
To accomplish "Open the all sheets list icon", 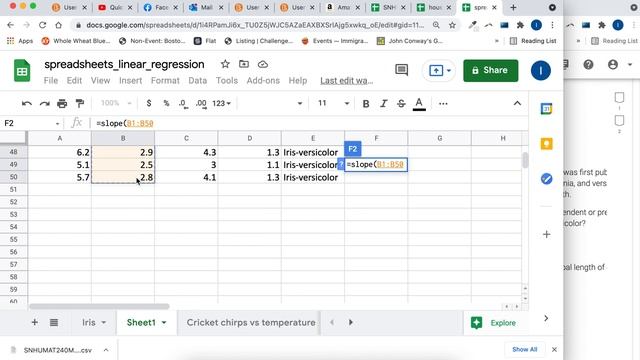I will [x=54, y=322].
